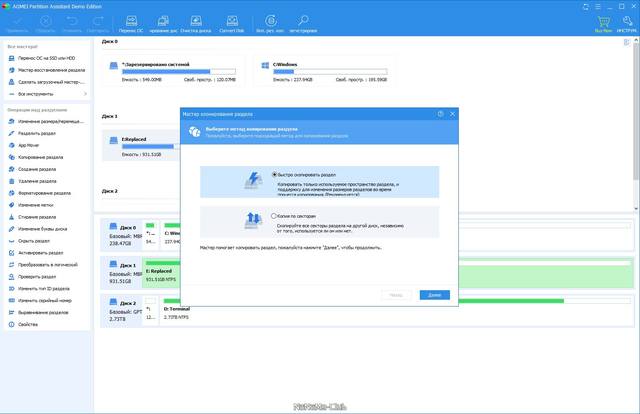640x414 pixels.
Task: Click the scroll up arrow of the disk list
Action: pos(636,40)
